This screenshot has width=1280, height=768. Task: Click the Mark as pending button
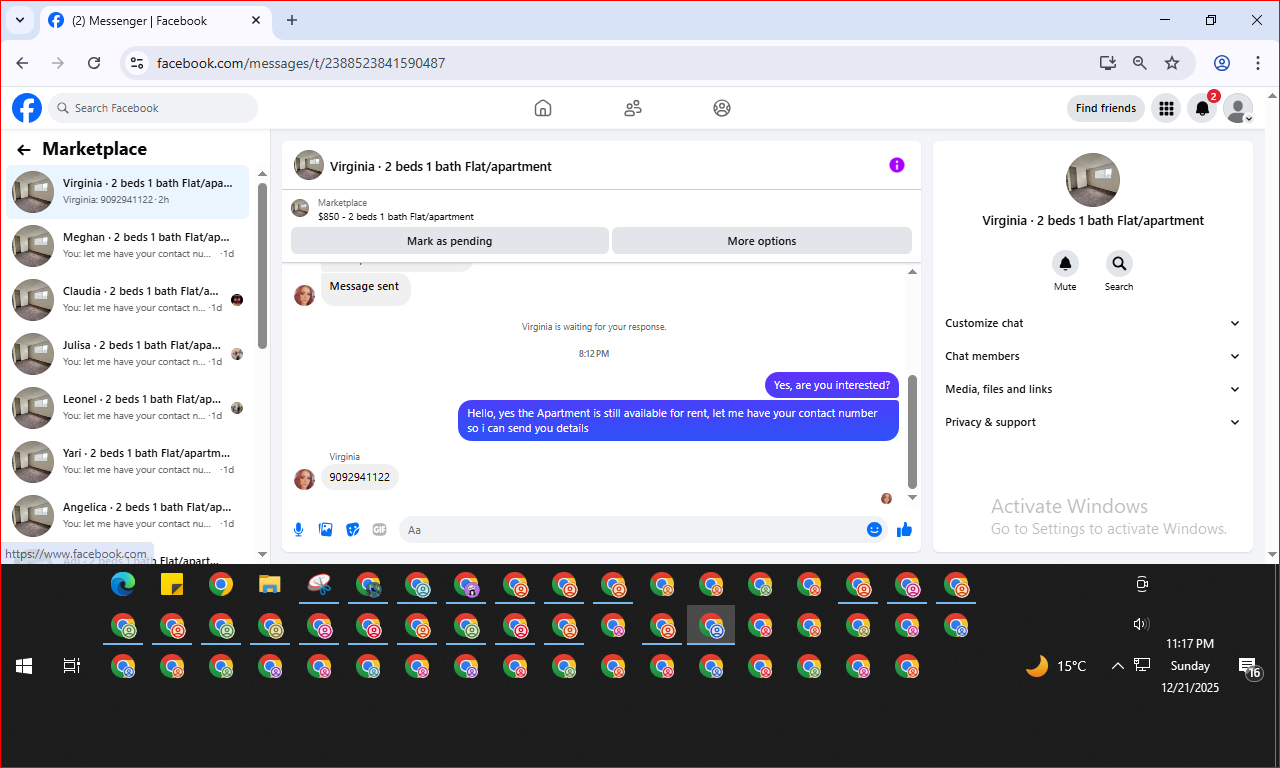tap(450, 241)
